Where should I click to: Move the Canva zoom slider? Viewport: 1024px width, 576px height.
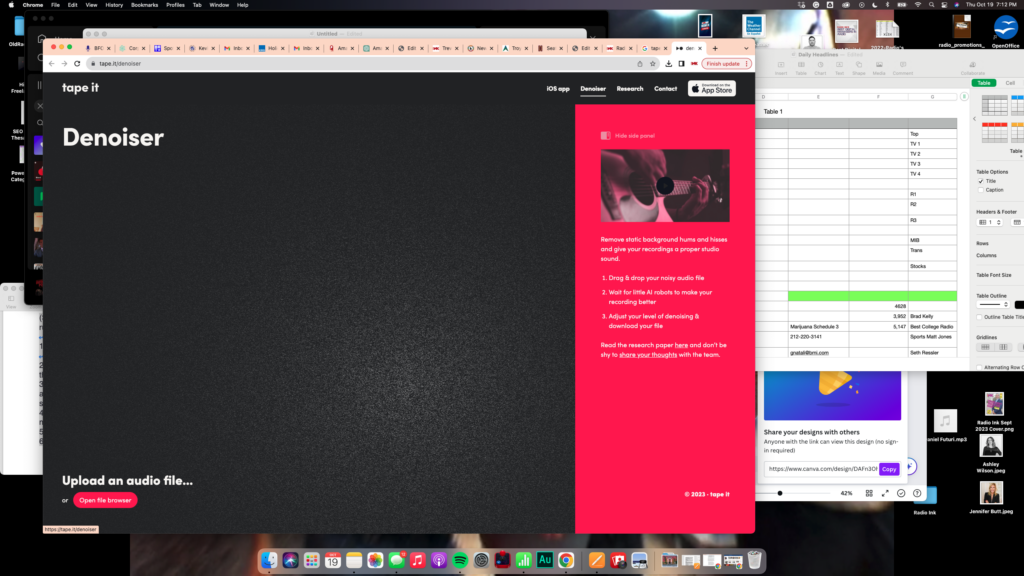point(780,493)
